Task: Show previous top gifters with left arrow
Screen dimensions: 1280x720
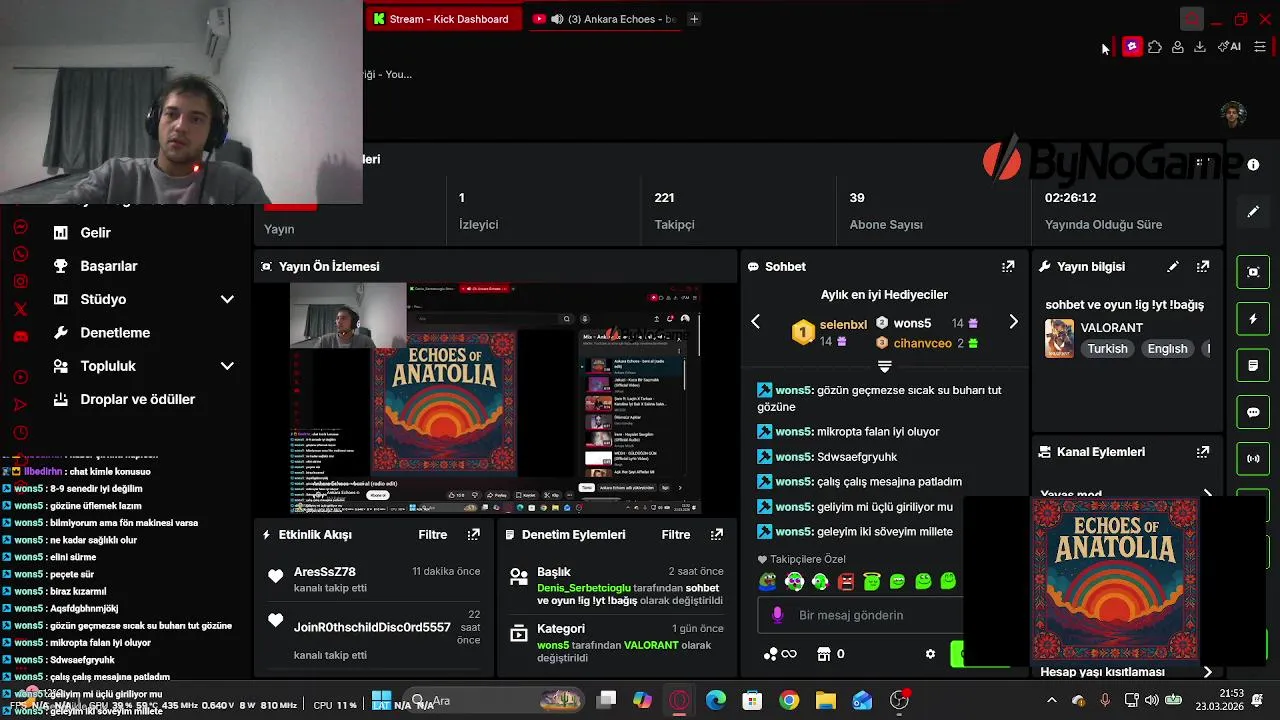Action: [756, 322]
